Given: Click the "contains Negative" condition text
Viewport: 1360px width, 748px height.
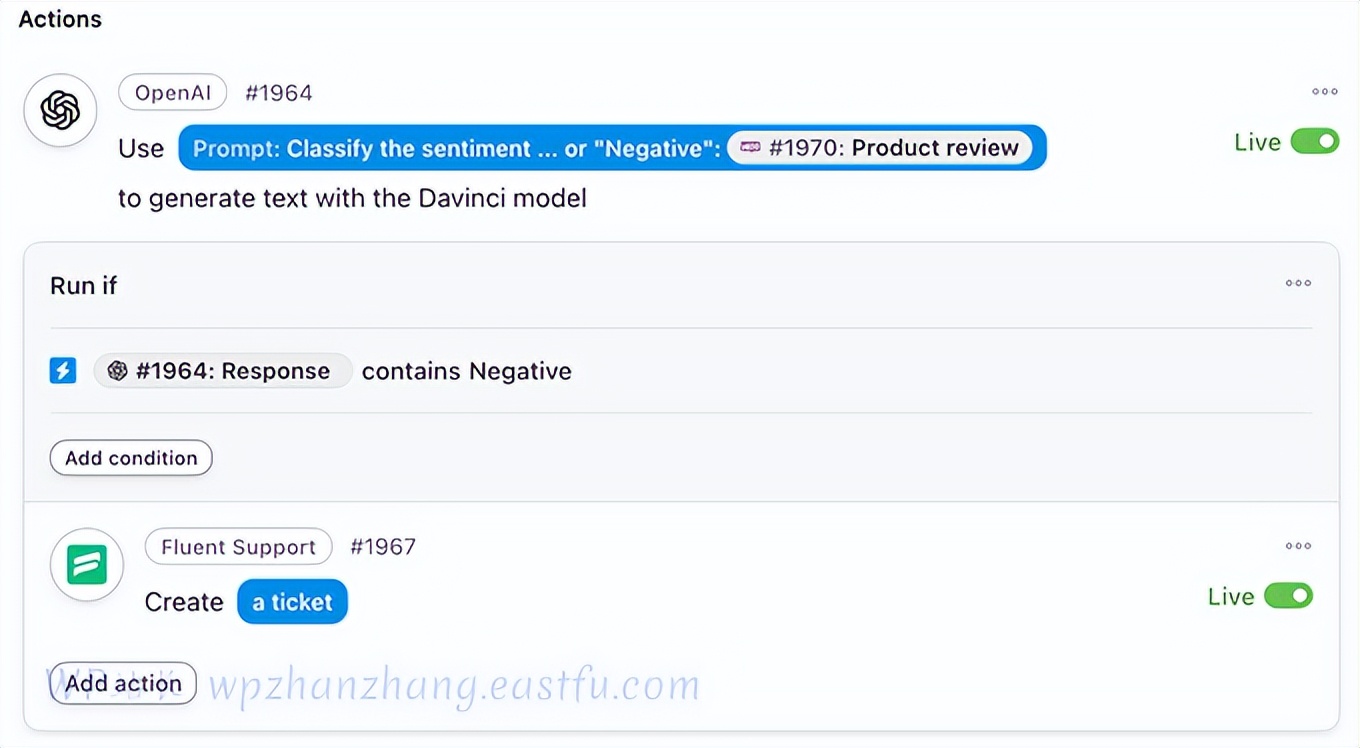Looking at the screenshot, I should [x=467, y=371].
